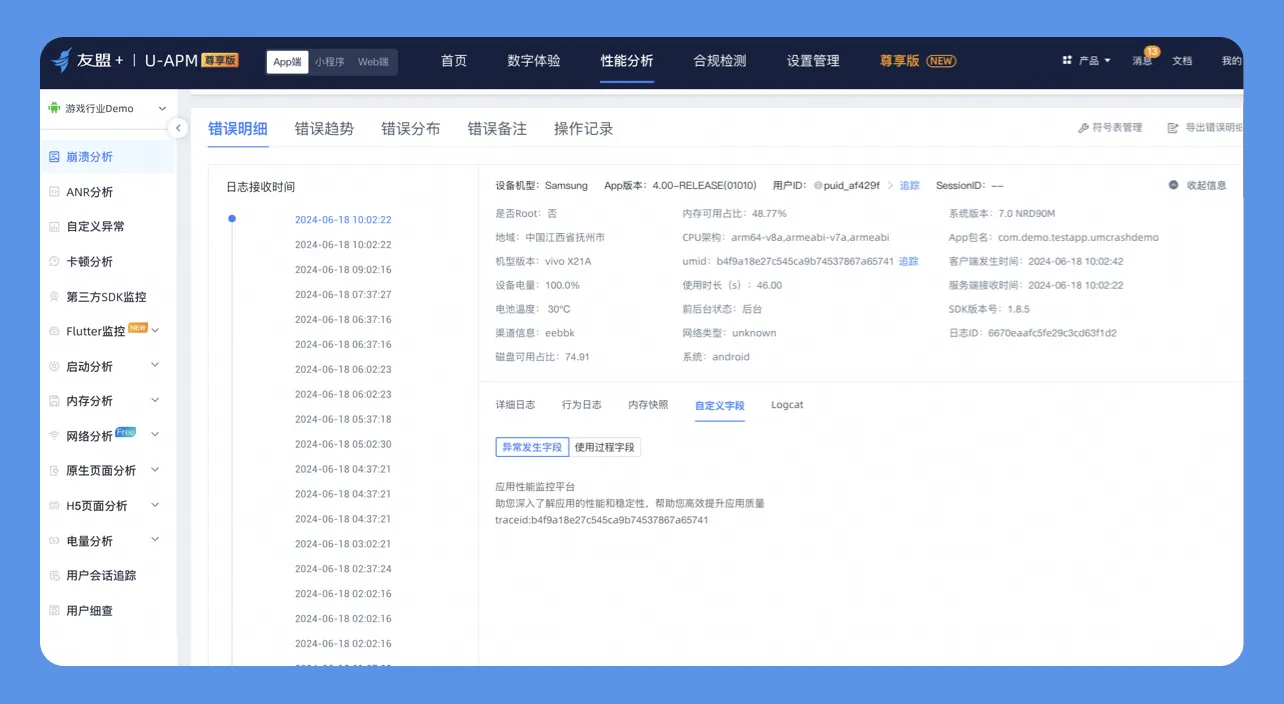Select log entry 2024-06-18 07:37:27

click(x=343, y=295)
